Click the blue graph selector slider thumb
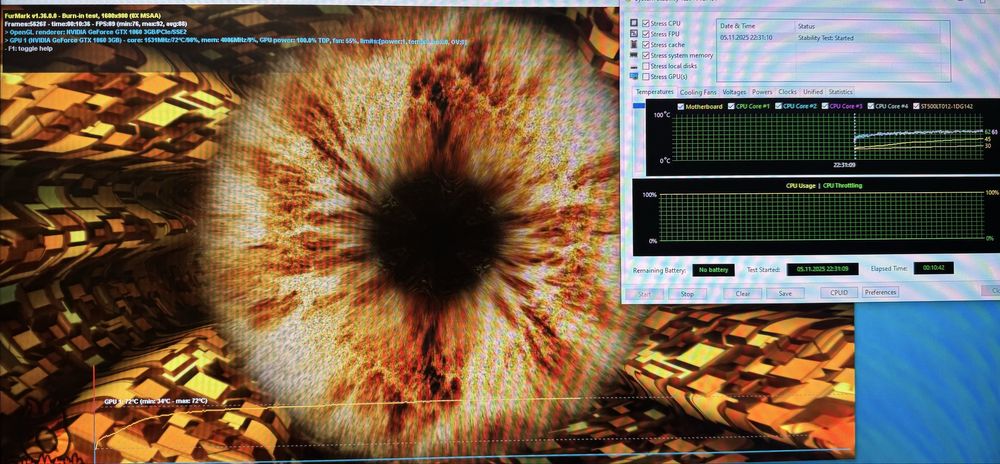 tap(640, 106)
